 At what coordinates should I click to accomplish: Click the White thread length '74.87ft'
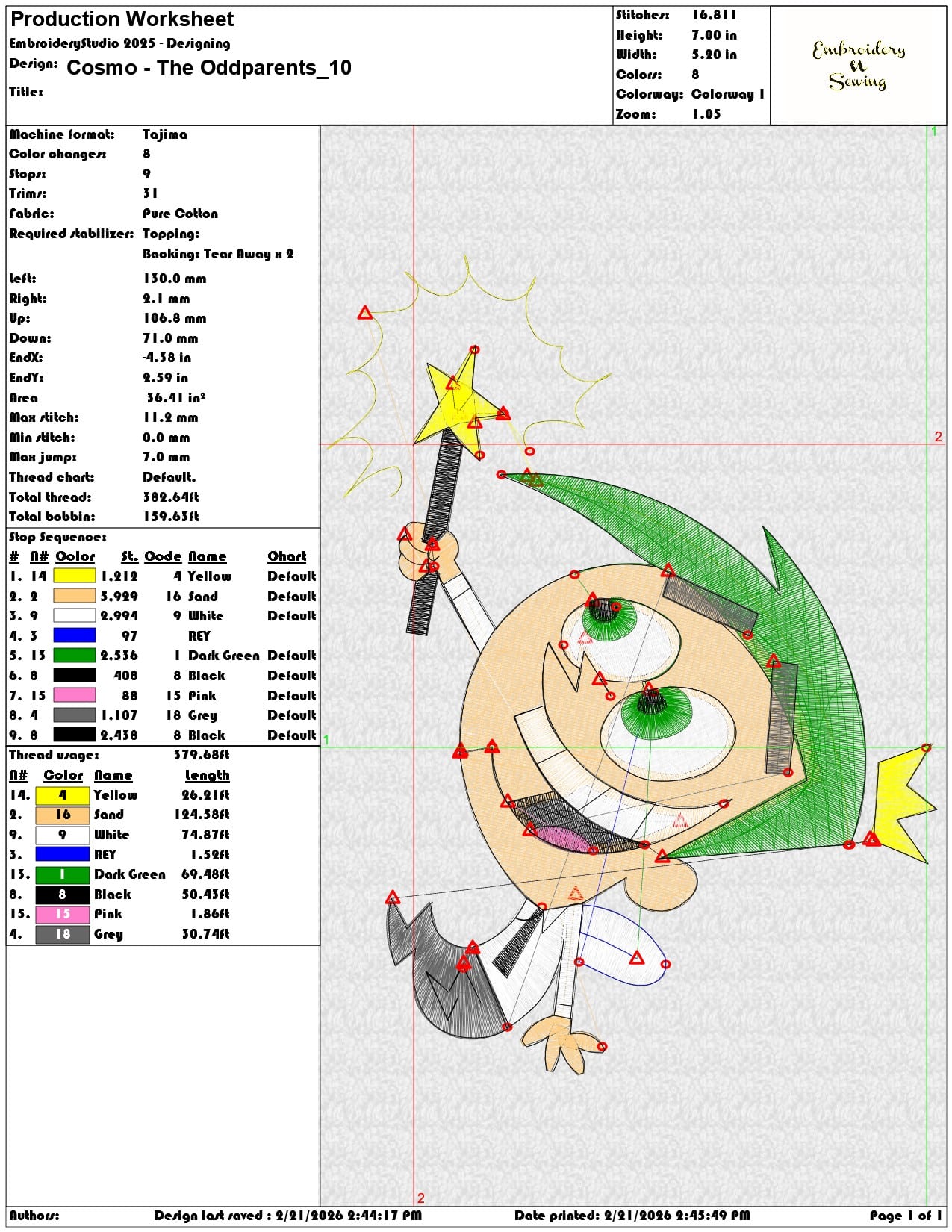point(205,835)
